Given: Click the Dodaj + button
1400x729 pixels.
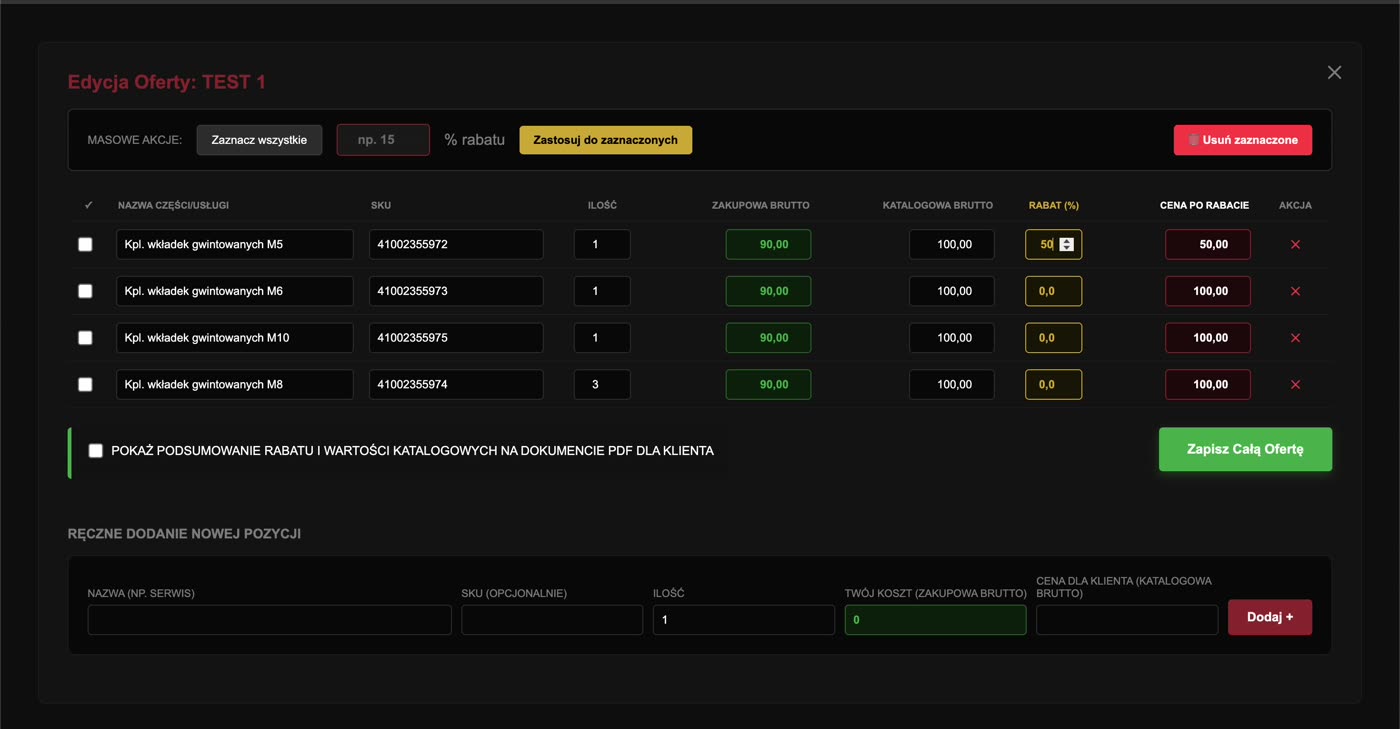Looking at the screenshot, I should [x=1270, y=617].
